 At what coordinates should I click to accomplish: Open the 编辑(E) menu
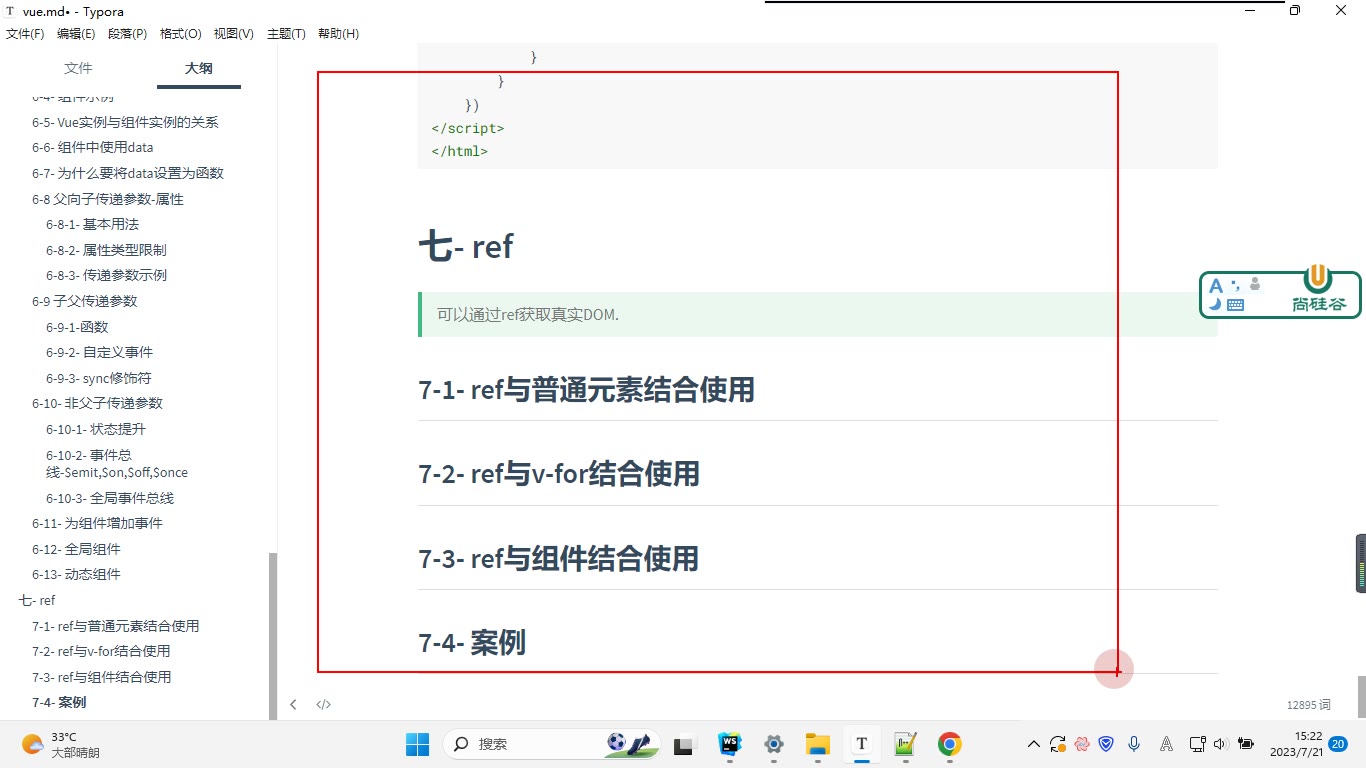[x=76, y=34]
